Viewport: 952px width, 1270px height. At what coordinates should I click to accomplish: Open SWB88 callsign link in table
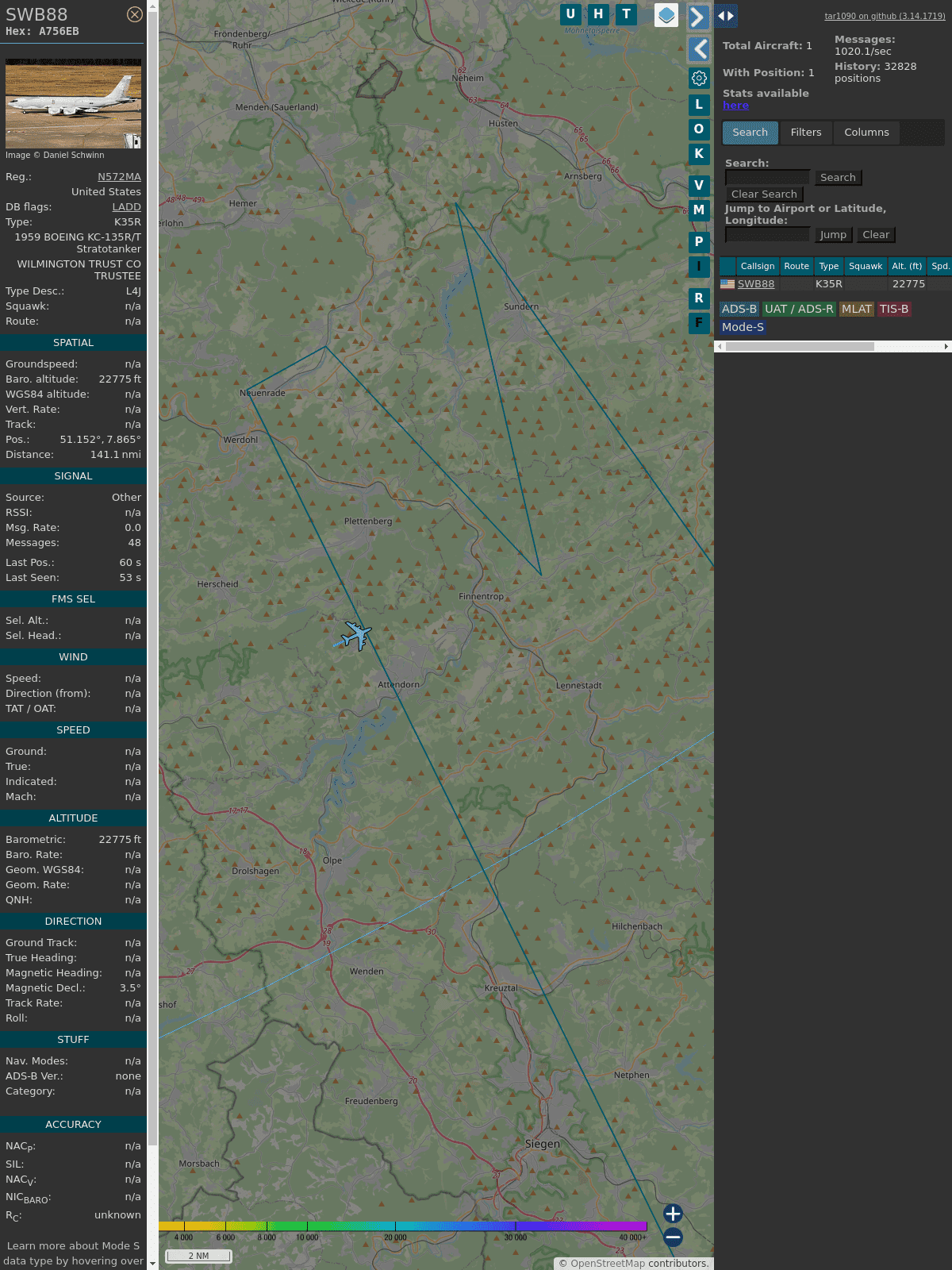[756, 284]
